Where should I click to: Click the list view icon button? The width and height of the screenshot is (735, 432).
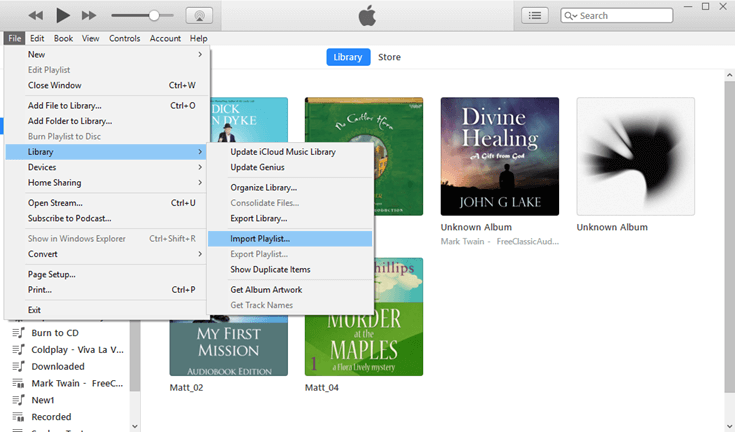(x=536, y=15)
